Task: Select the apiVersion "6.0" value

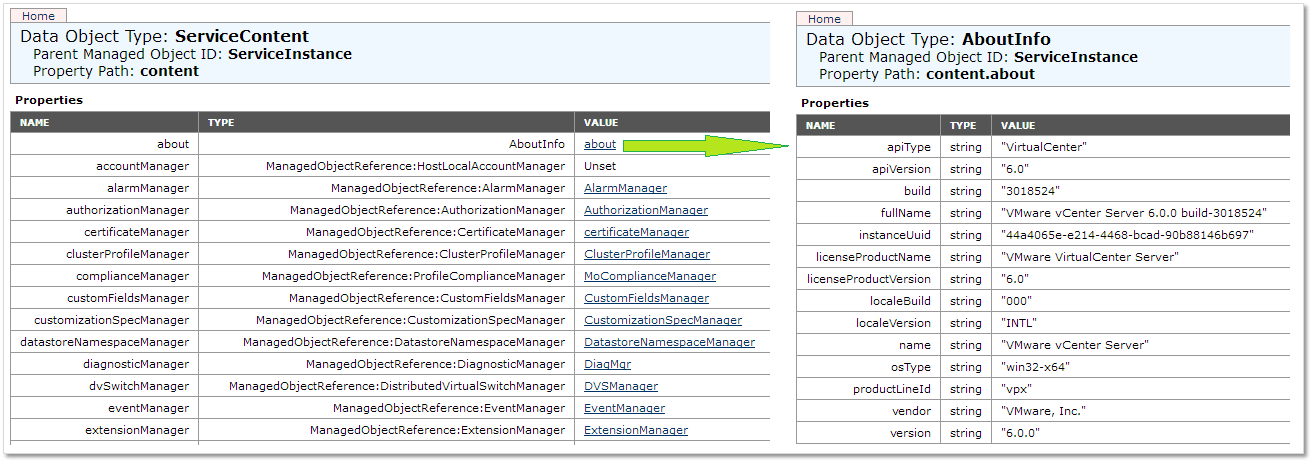Action: point(1015,169)
